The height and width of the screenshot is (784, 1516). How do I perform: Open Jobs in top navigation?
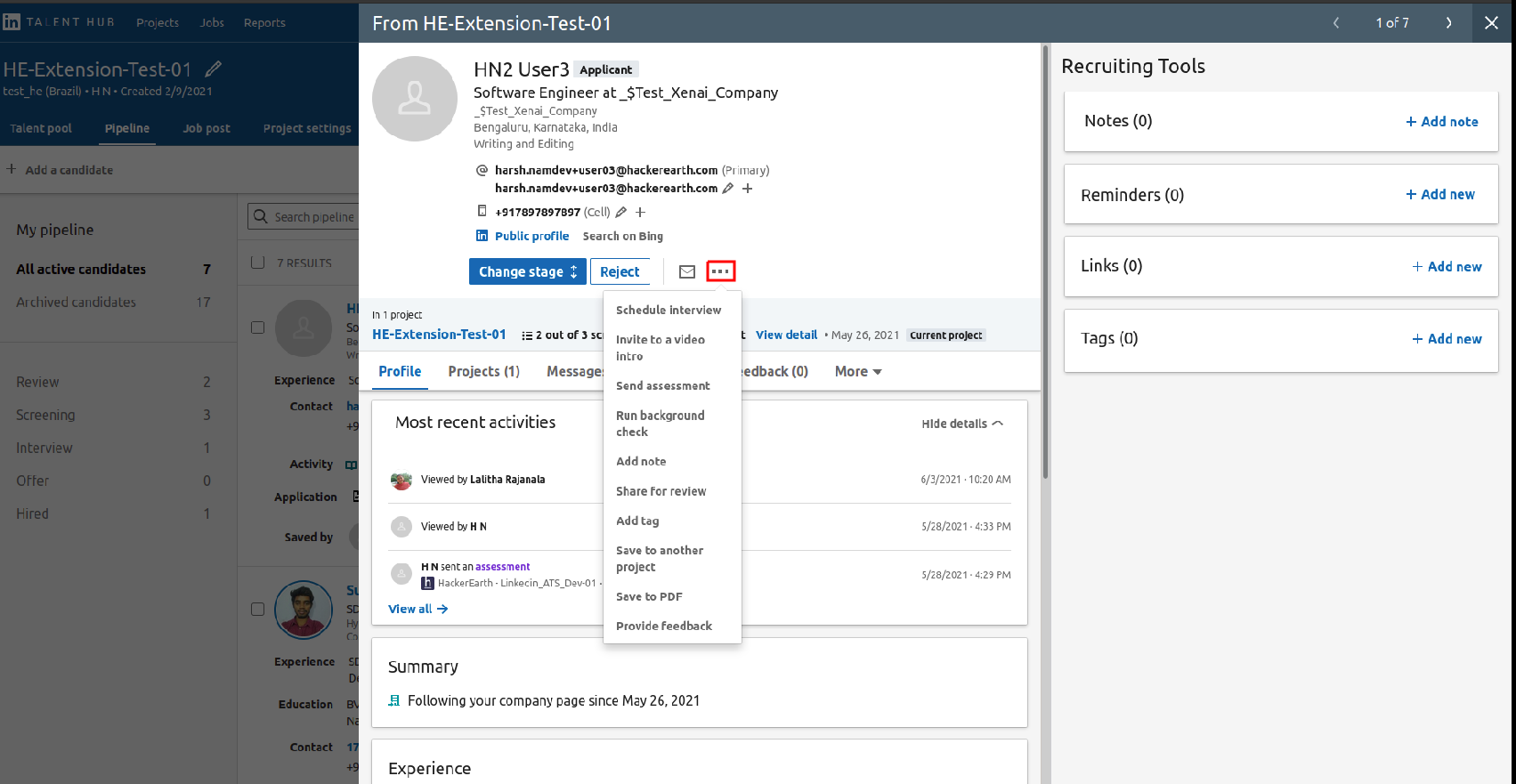pos(212,22)
